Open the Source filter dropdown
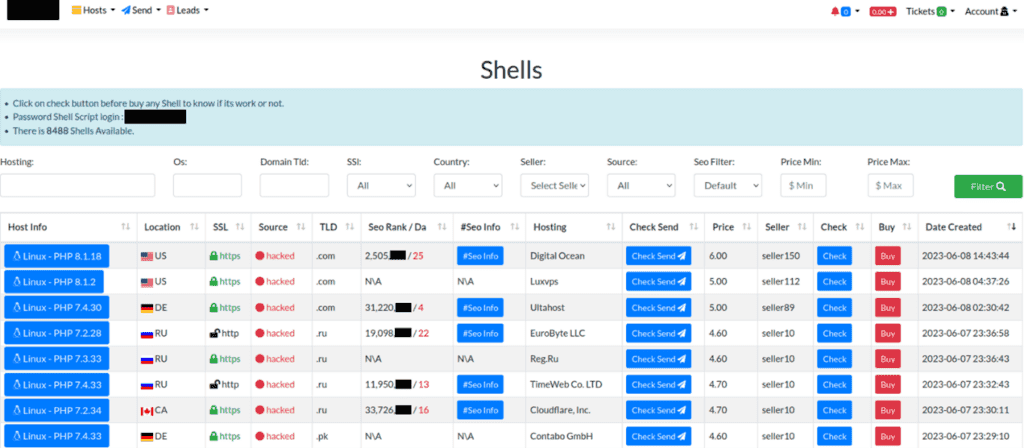The image size is (1024, 448). (x=641, y=185)
